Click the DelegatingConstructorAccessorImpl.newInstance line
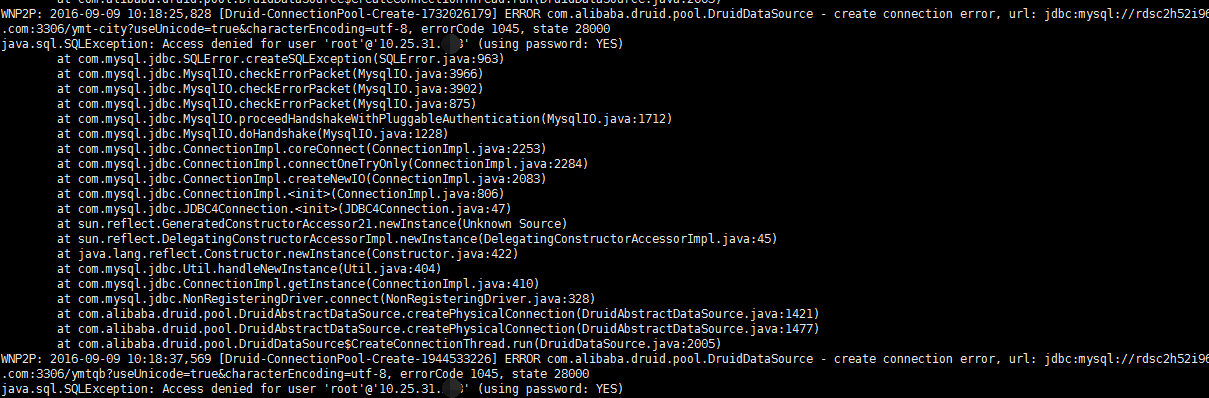The width and height of the screenshot is (1209, 398). pos(417,239)
